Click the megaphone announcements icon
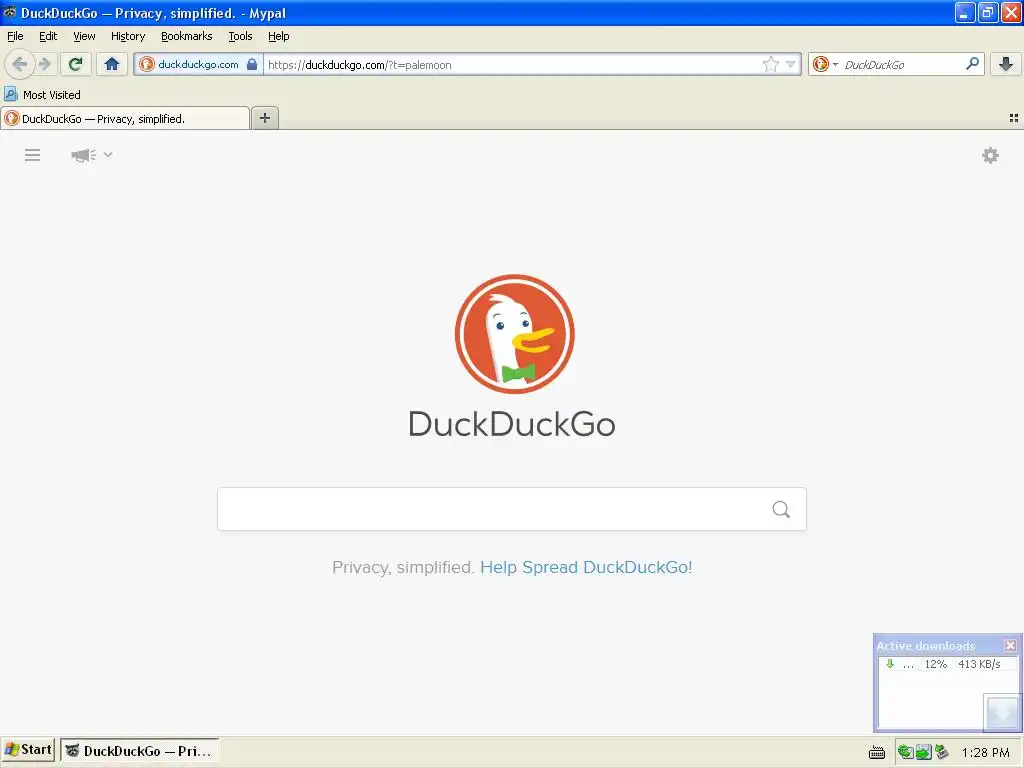 click(83, 155)
